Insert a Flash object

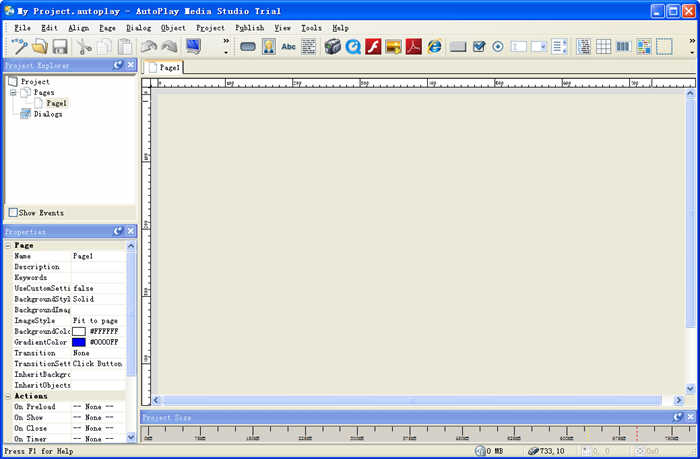pyautogui.click(x=373, y=46)
